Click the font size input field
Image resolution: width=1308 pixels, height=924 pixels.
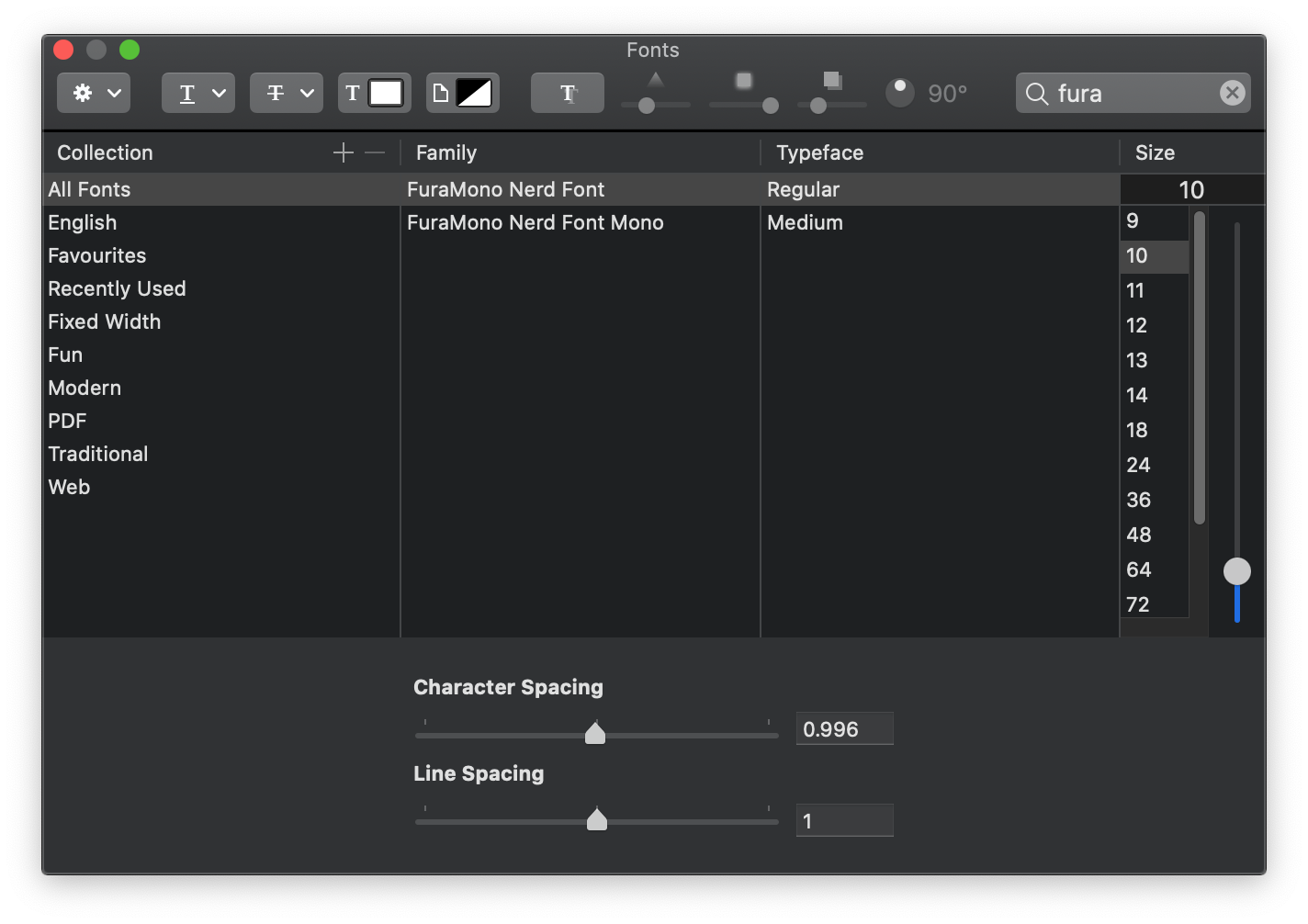[x=1192, y=189]
